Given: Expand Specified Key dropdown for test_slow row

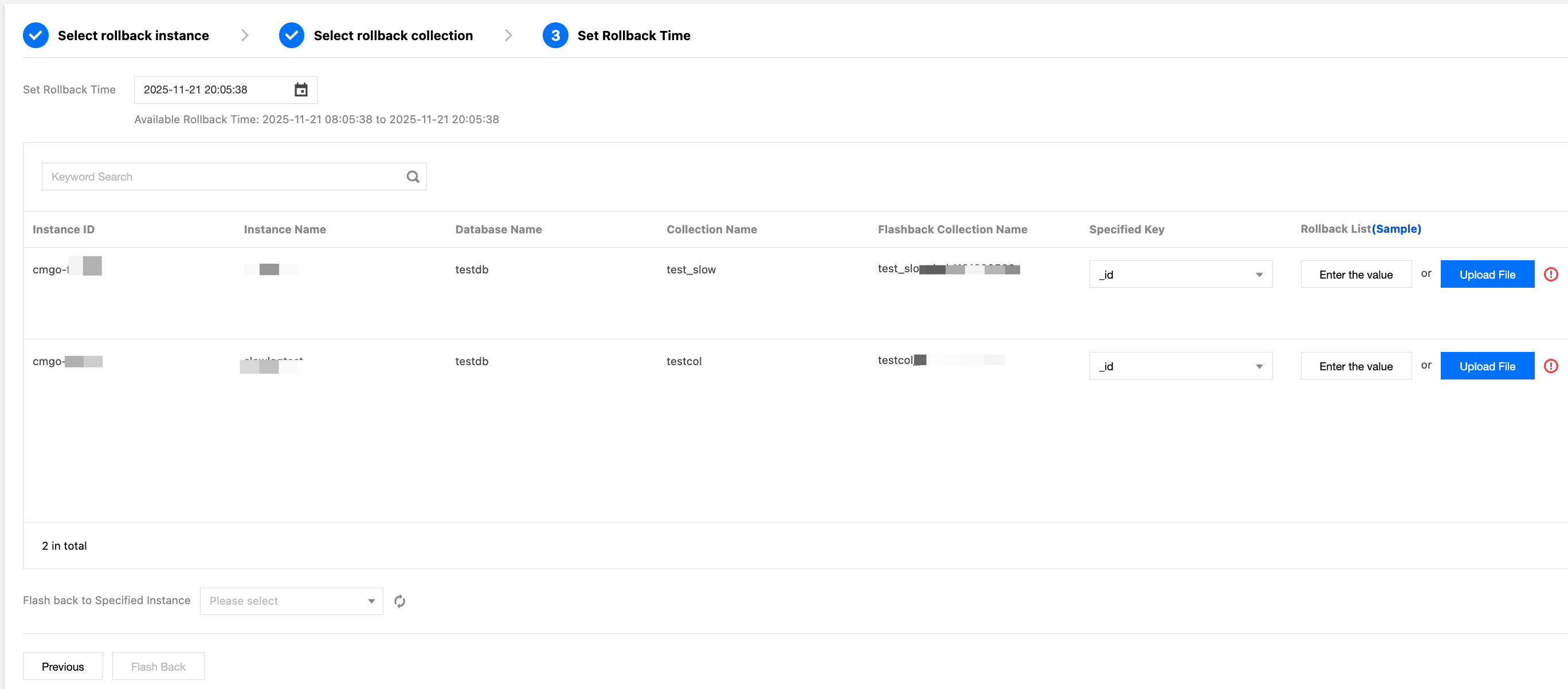Looking at the screenshot, I should 1179,275.
